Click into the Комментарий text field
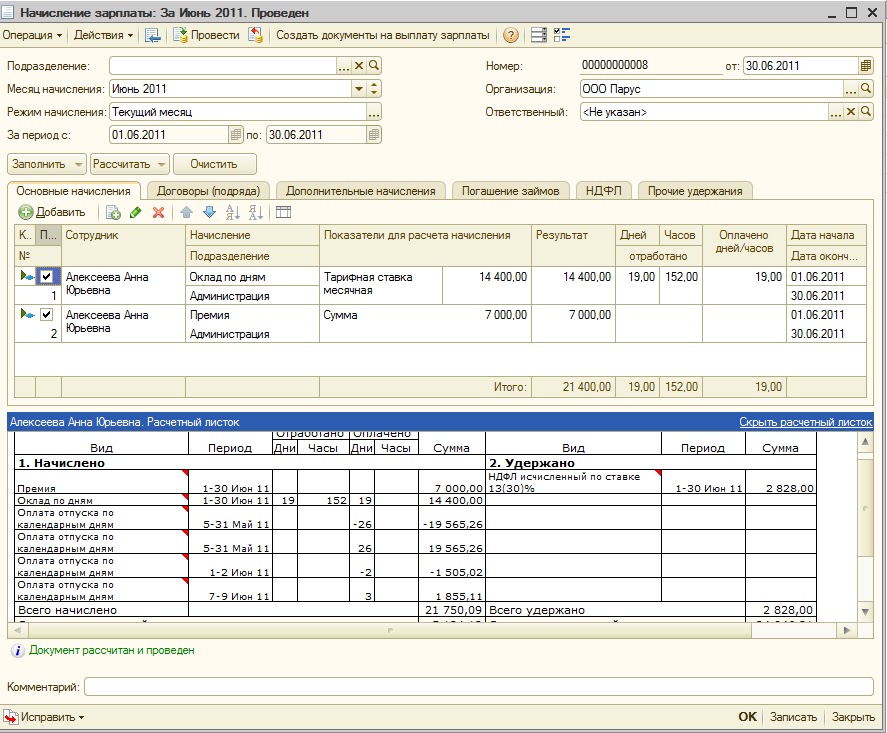887x733 pixels. [478, 687]
